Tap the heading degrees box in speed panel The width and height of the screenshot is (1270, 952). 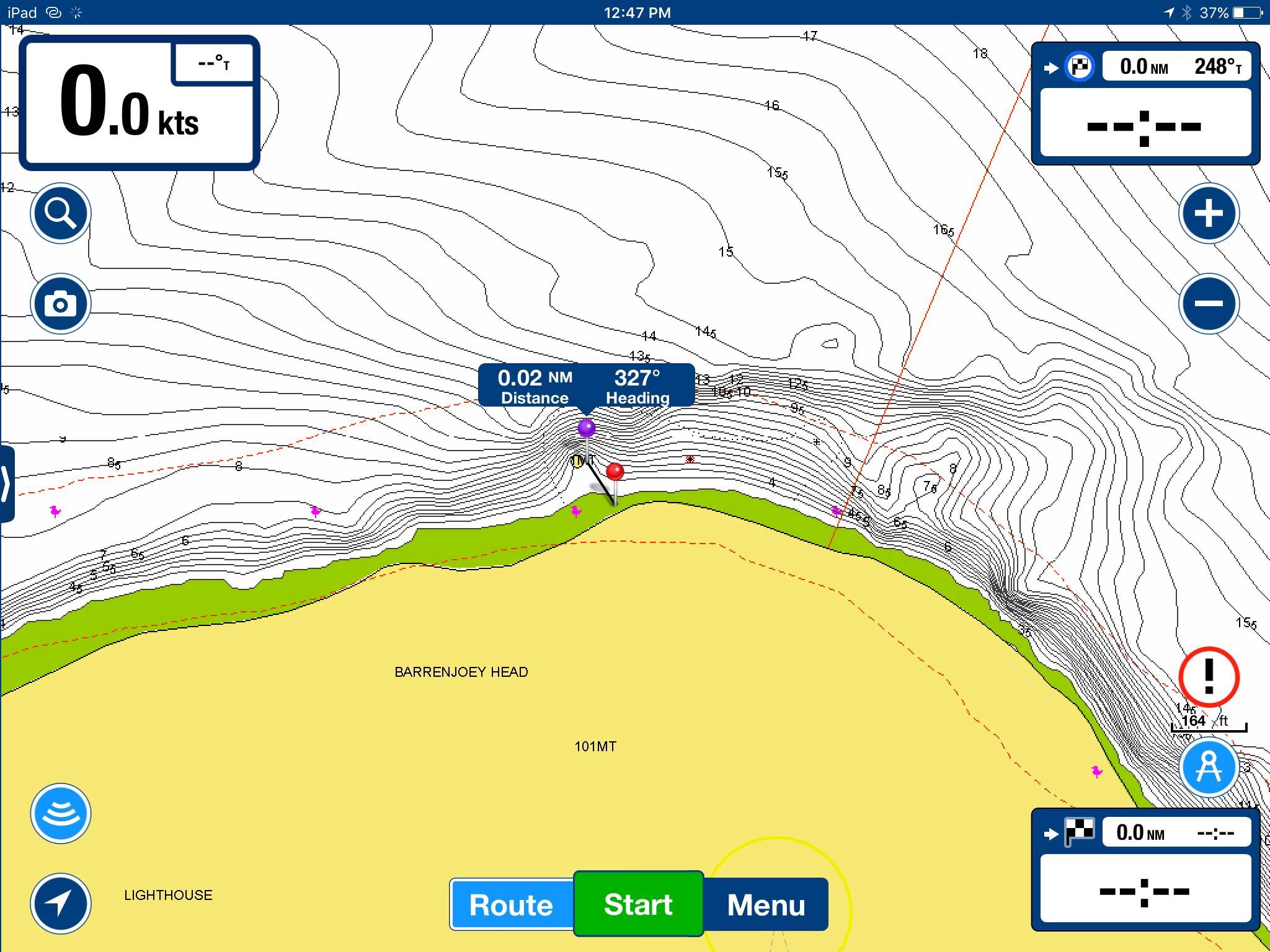[x=214, y=63]
